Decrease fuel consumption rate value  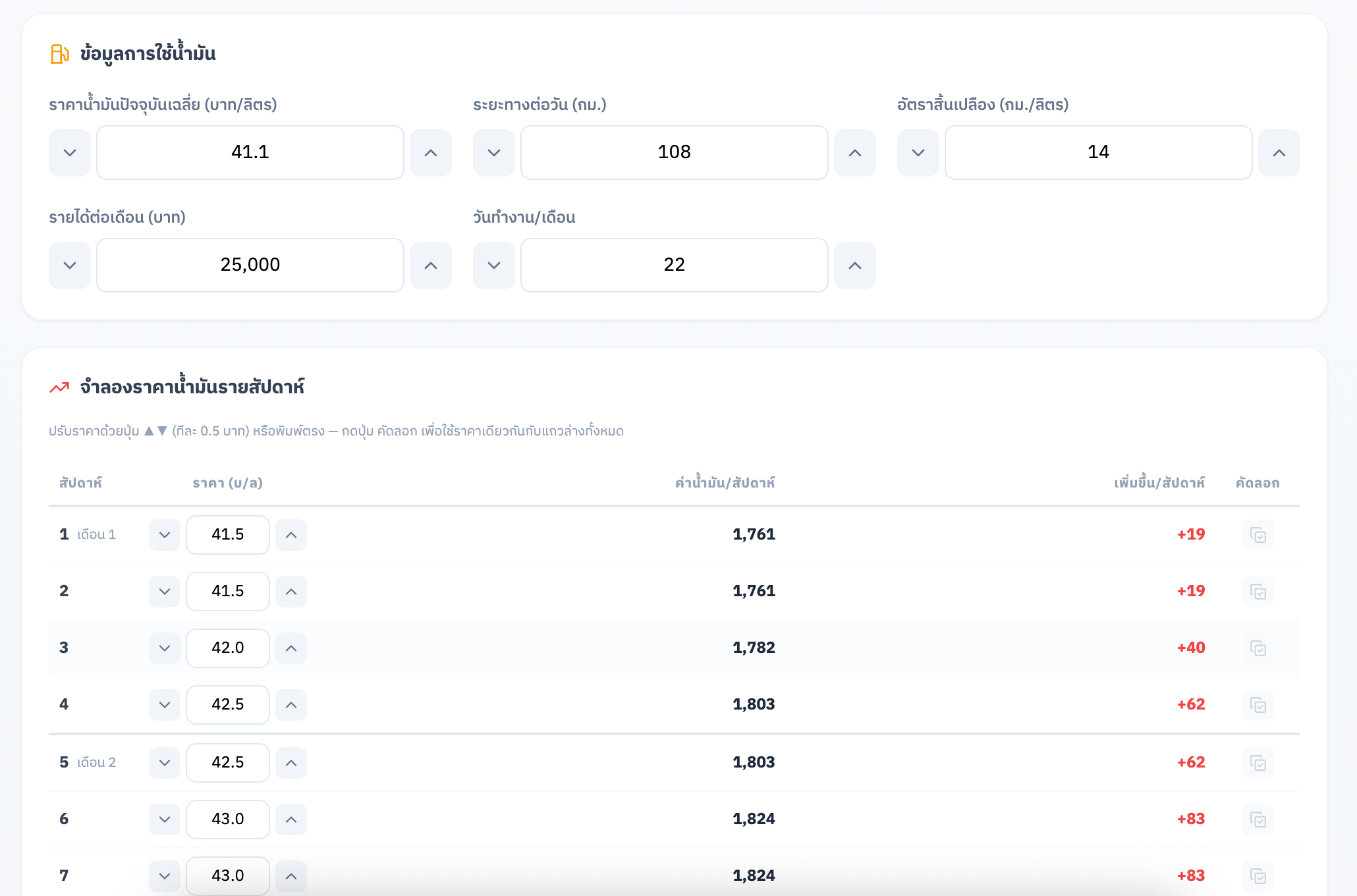click(918, 153)
